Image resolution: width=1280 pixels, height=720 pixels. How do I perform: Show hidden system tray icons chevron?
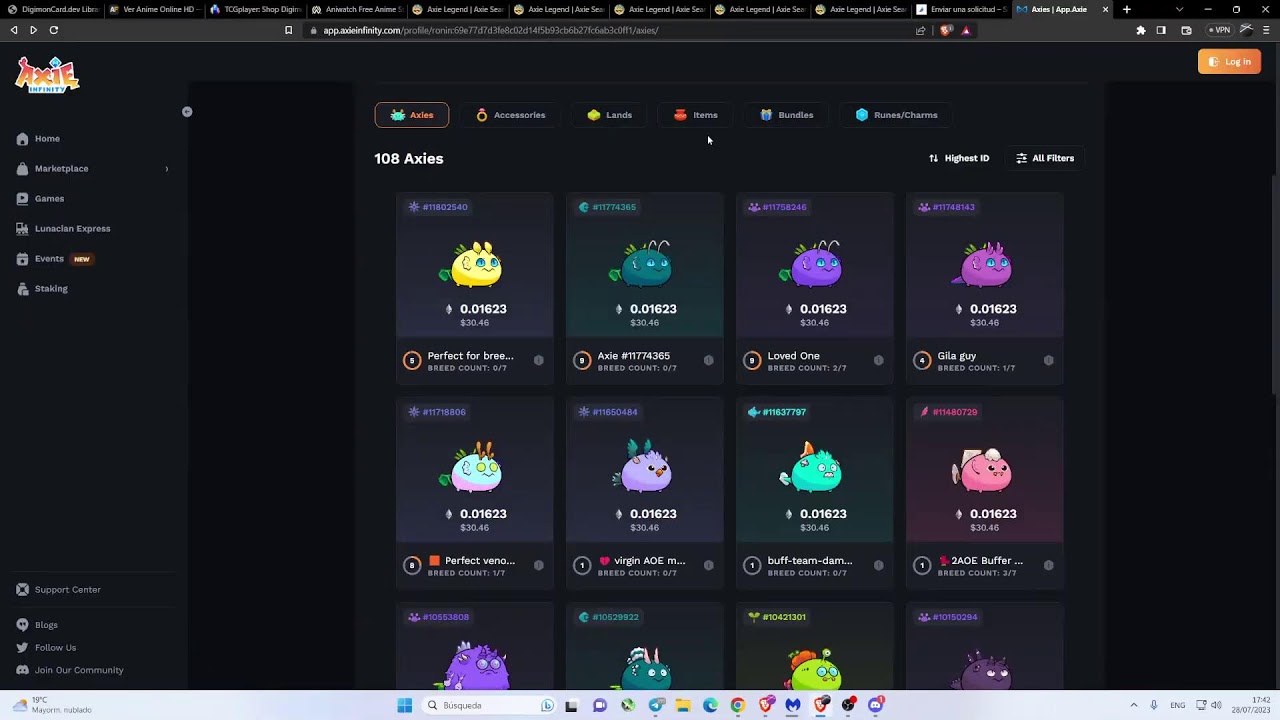[x=1134, y=706]
